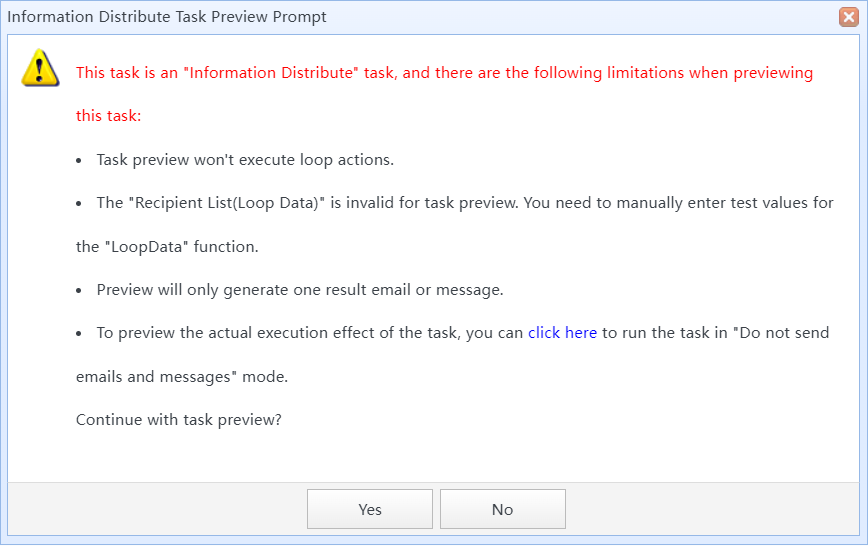Click the red "this task:" line
868x546 pixels.
click(108, 116)
